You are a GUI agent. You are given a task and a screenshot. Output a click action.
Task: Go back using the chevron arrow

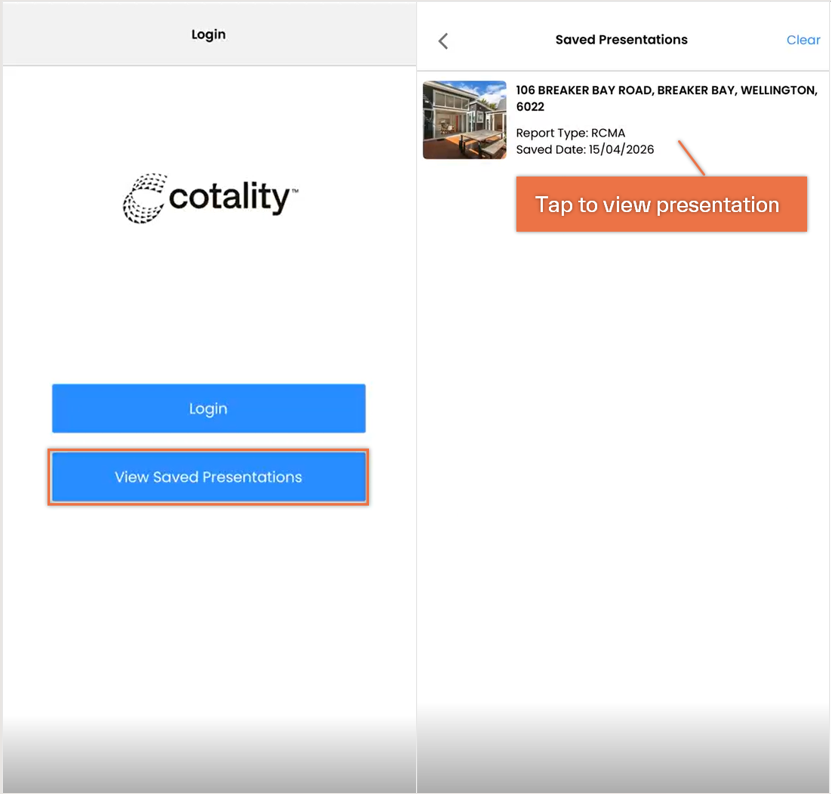tap(444, 41)
